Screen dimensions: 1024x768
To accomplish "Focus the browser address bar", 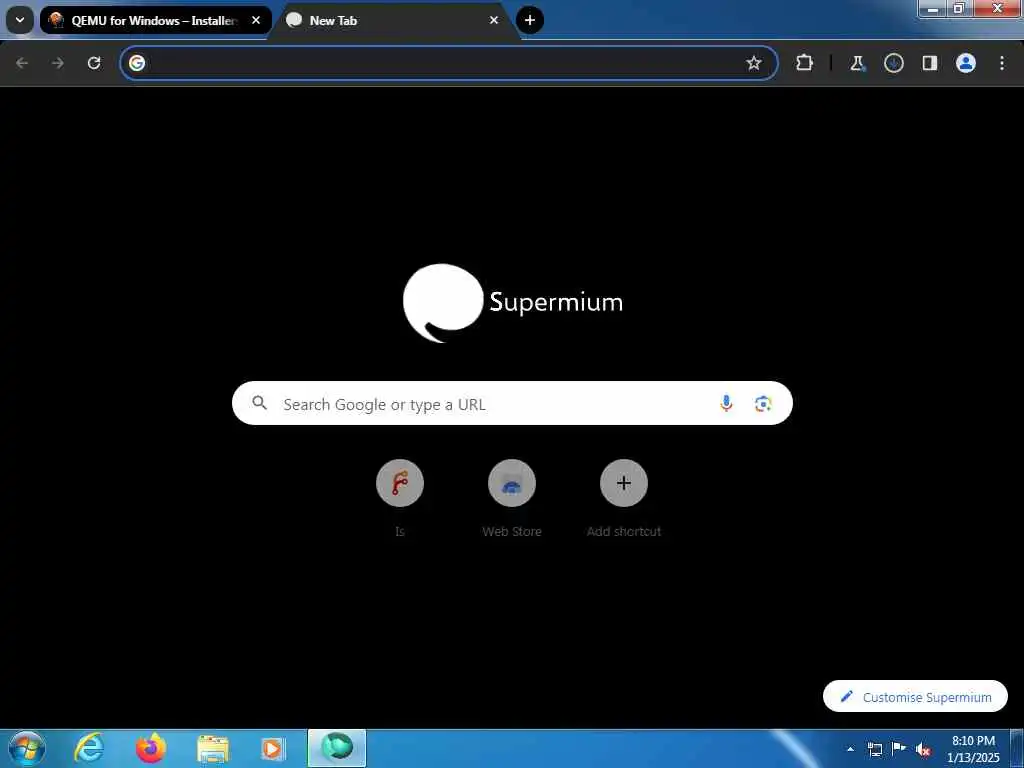I will 449,63.
